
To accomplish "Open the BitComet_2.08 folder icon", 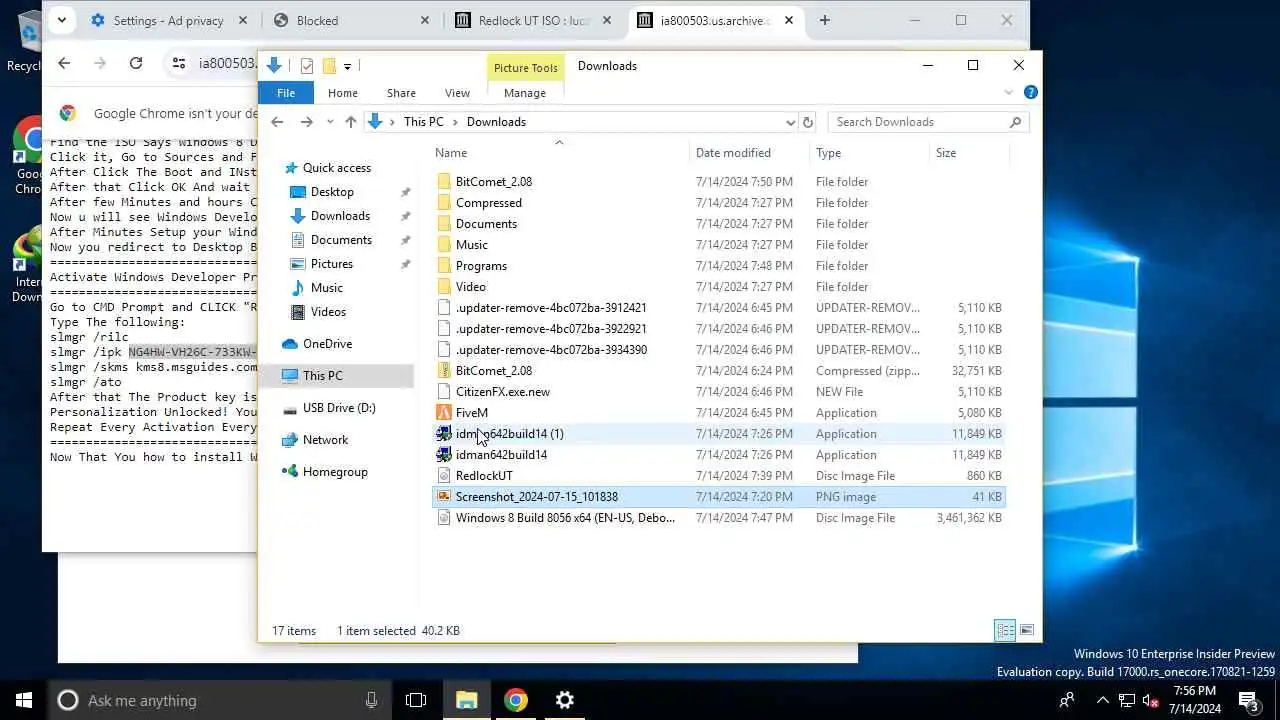I will click(444, 182).
